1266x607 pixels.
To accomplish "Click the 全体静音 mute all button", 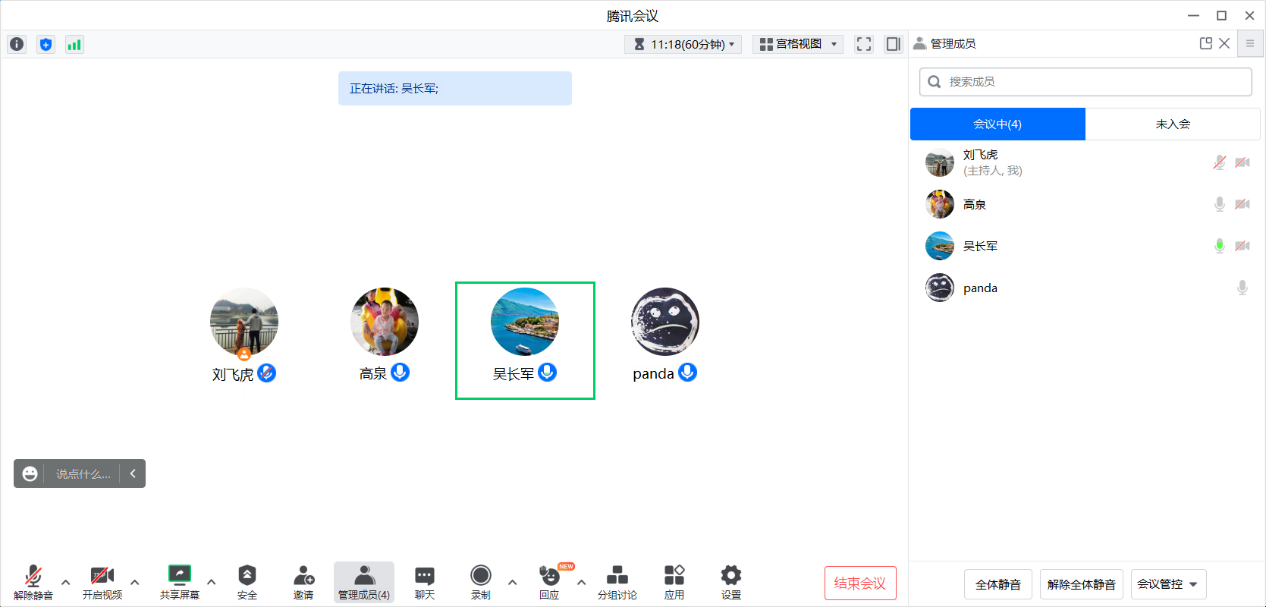I will (x=998, y=584).
